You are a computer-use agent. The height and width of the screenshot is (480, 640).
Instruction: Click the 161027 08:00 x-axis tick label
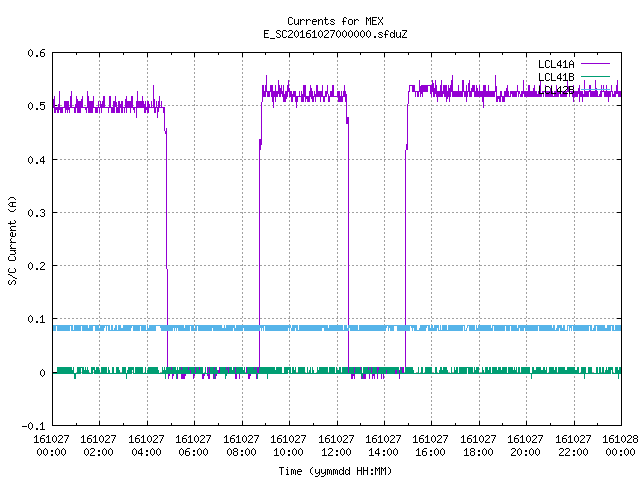tap(241, 446)
